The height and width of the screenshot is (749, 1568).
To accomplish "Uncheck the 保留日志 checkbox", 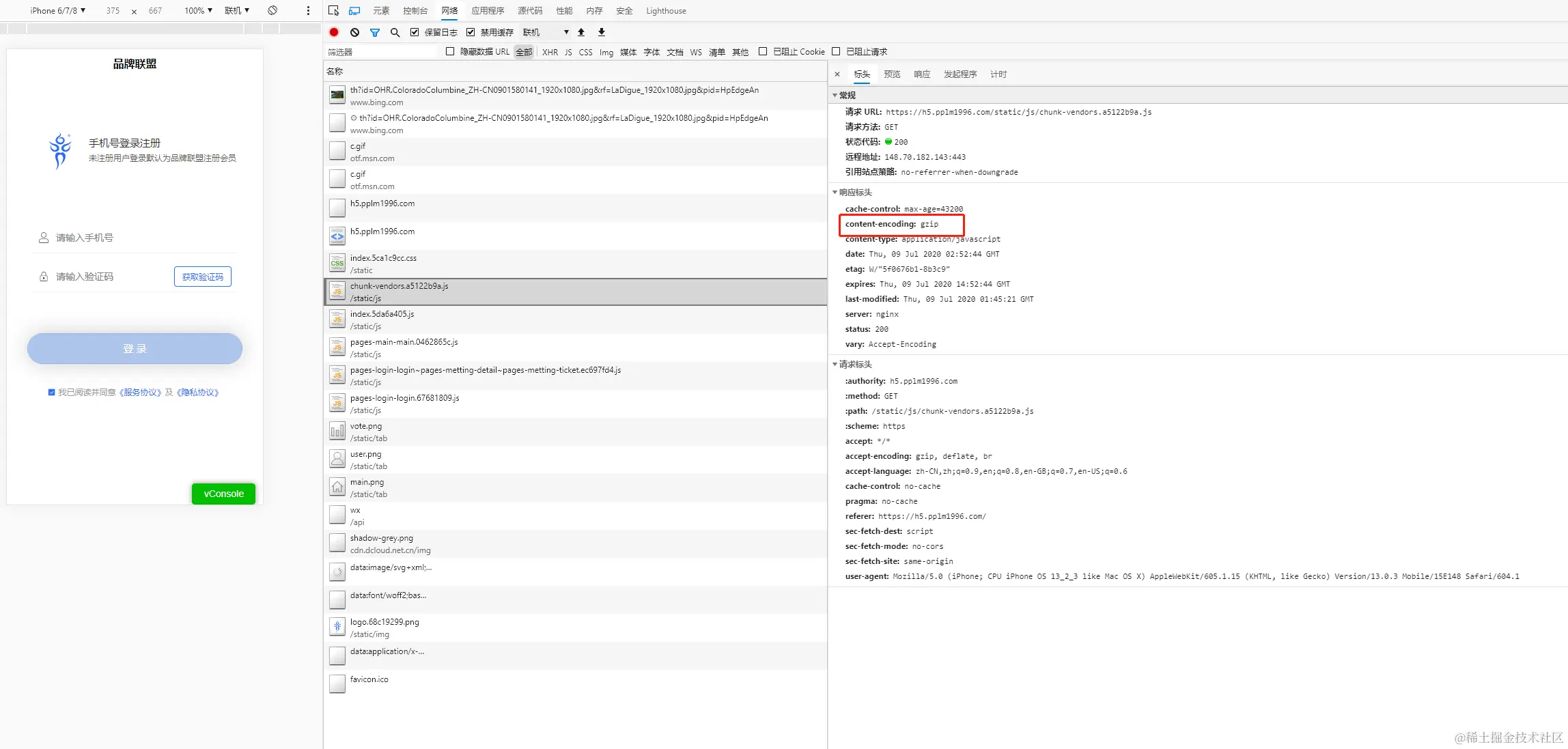I will point(415,32).
